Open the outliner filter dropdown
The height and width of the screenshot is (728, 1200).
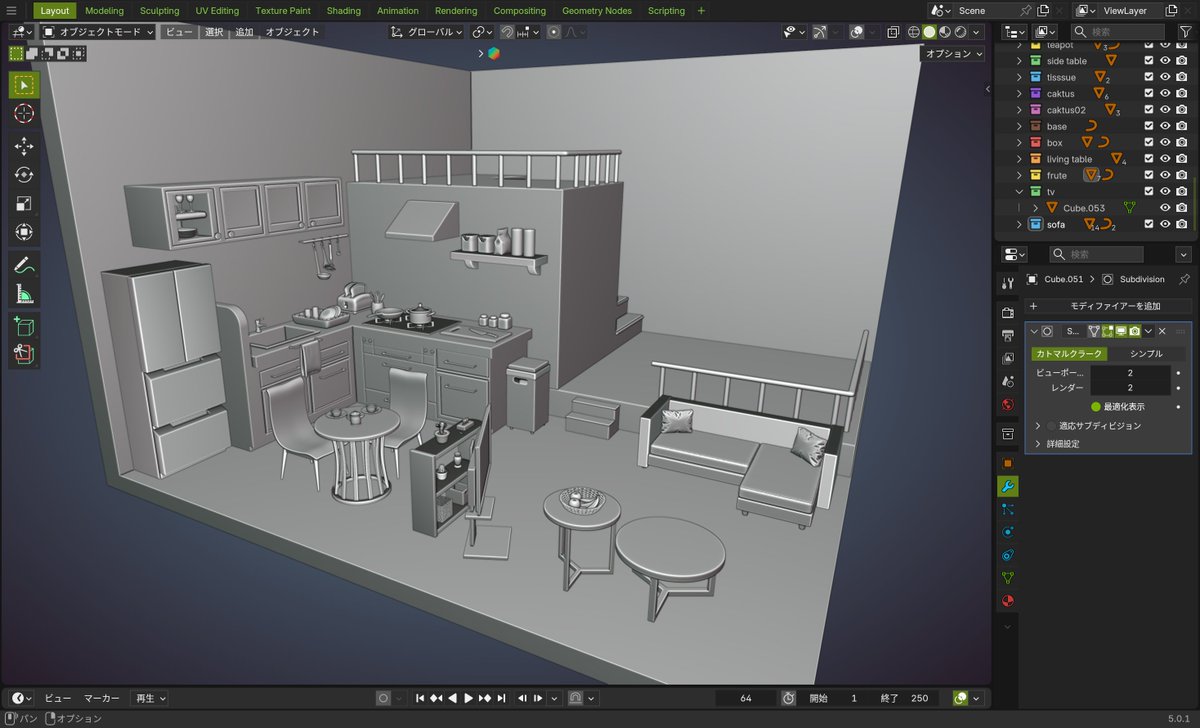click(1185, 32)
